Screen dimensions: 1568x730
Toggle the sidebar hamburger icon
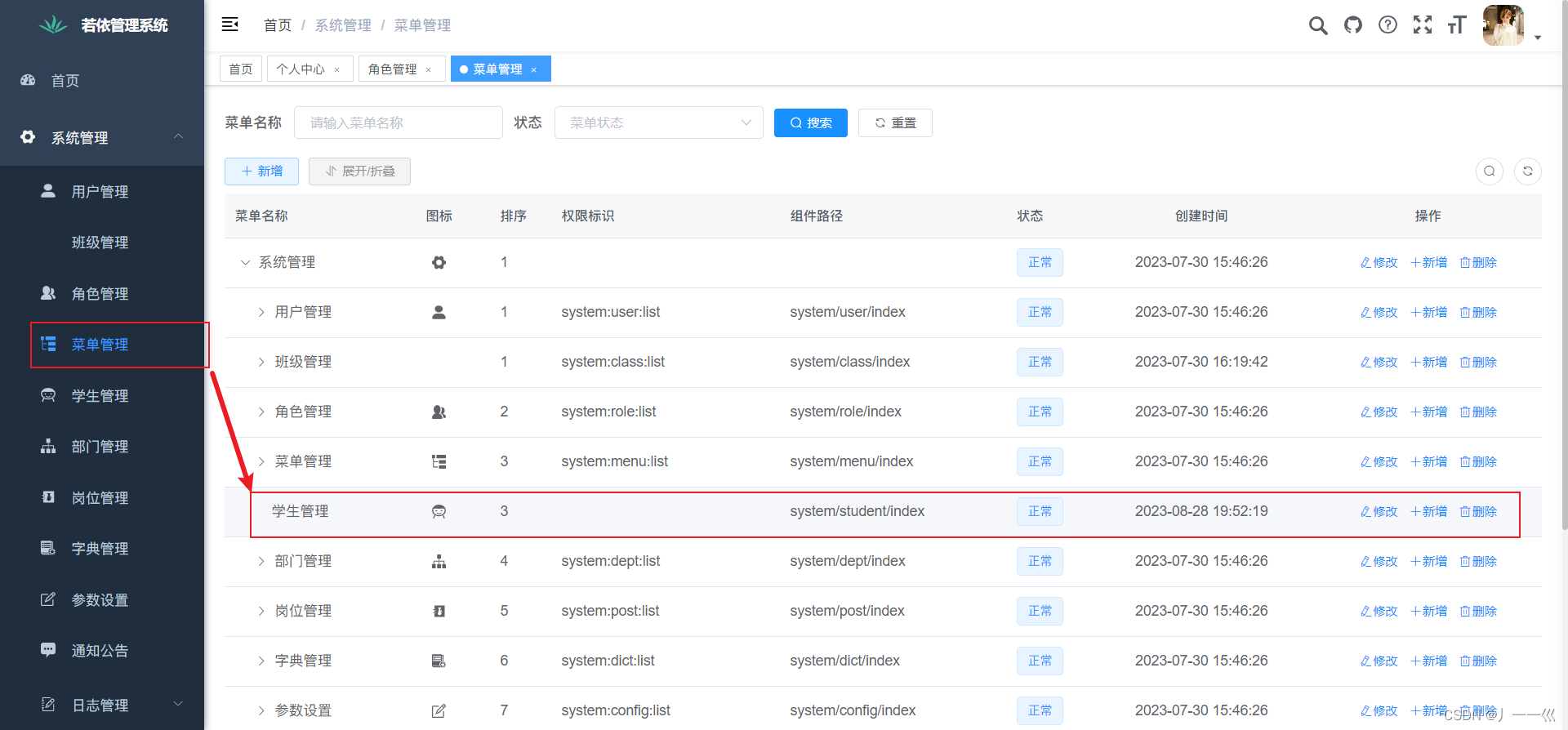coord(230,24)
